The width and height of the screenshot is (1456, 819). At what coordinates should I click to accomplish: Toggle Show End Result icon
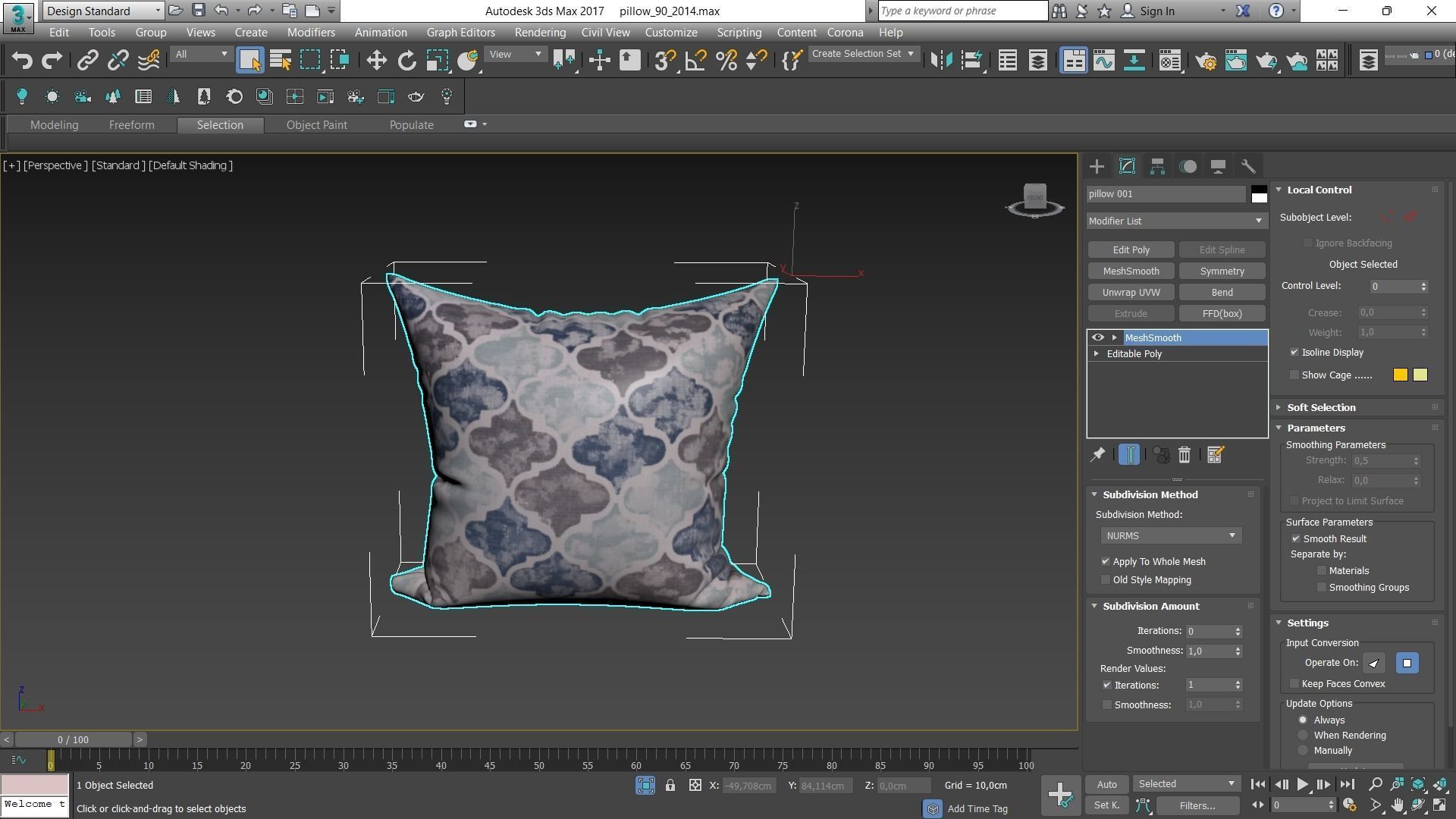(x=1129, y=455)
